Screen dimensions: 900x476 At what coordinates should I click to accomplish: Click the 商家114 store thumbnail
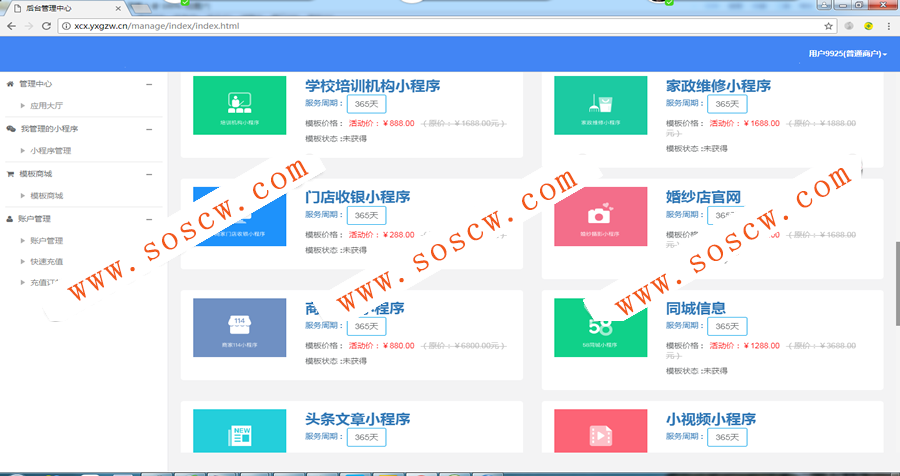click(239, 327)
